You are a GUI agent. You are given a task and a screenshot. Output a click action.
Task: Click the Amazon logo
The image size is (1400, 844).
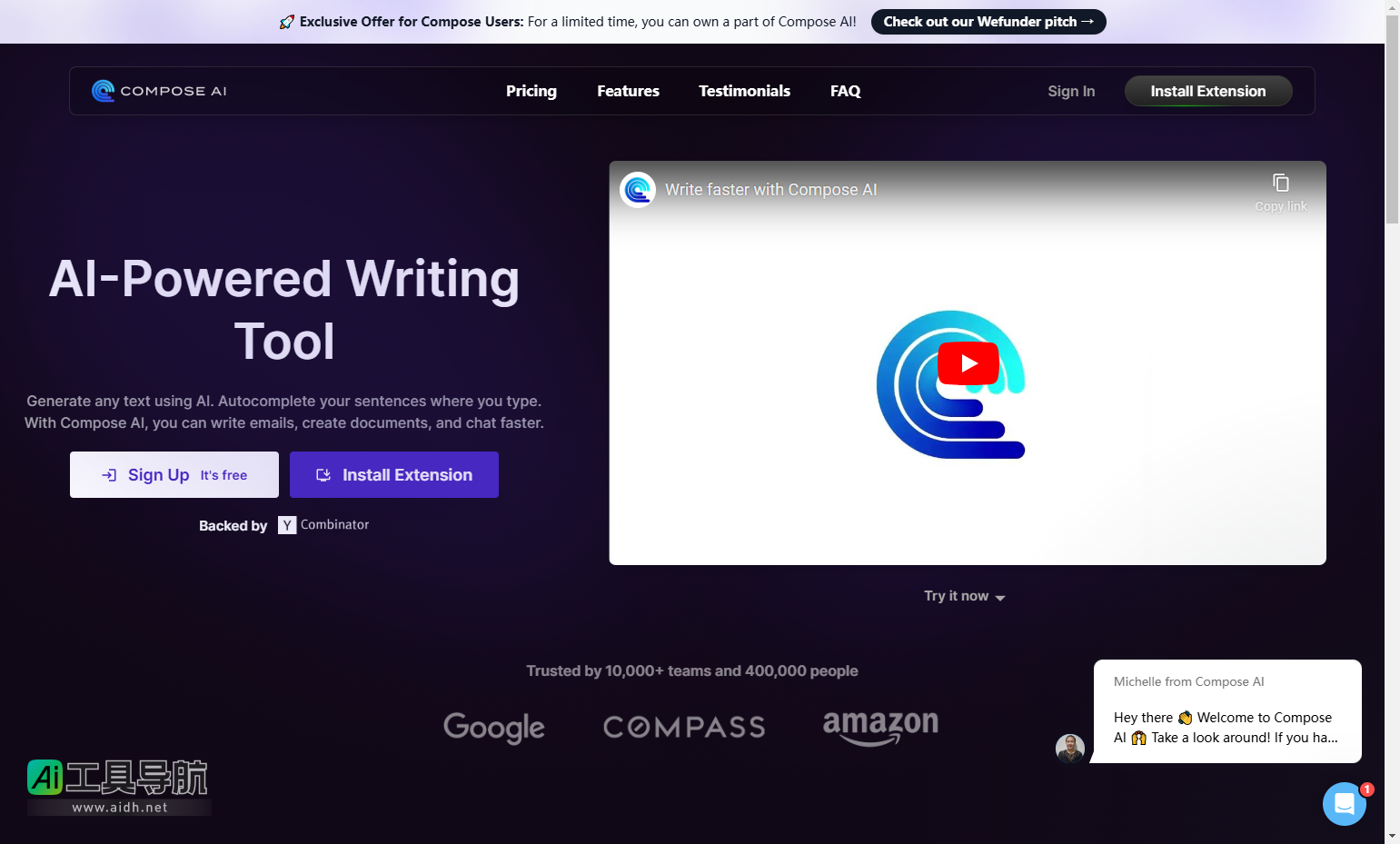pyautogui.click(x=880, y=727)
